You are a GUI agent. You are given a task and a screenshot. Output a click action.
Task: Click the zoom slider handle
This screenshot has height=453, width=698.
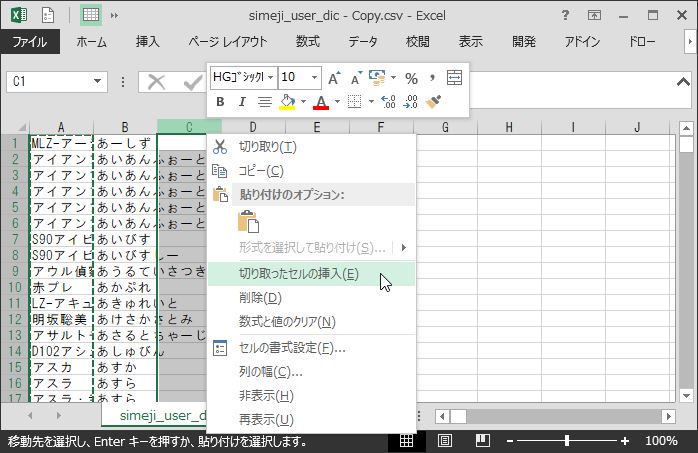[567, 441]
